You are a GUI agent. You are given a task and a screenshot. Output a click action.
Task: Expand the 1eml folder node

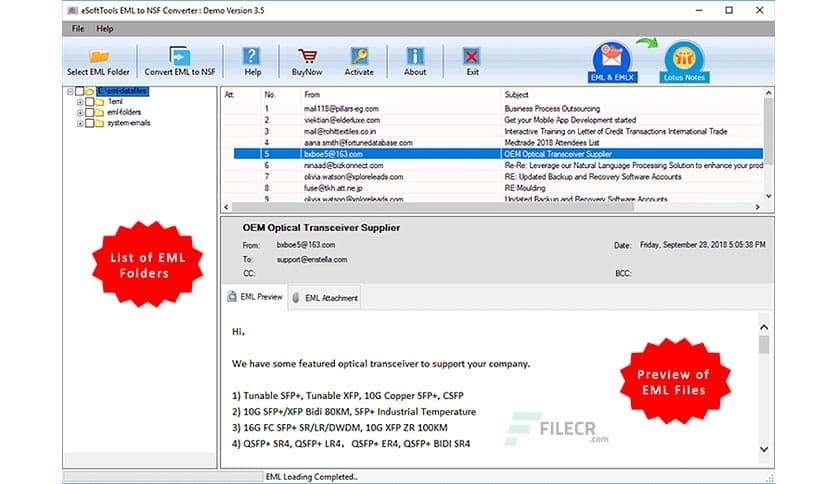[x=80, y=102]
